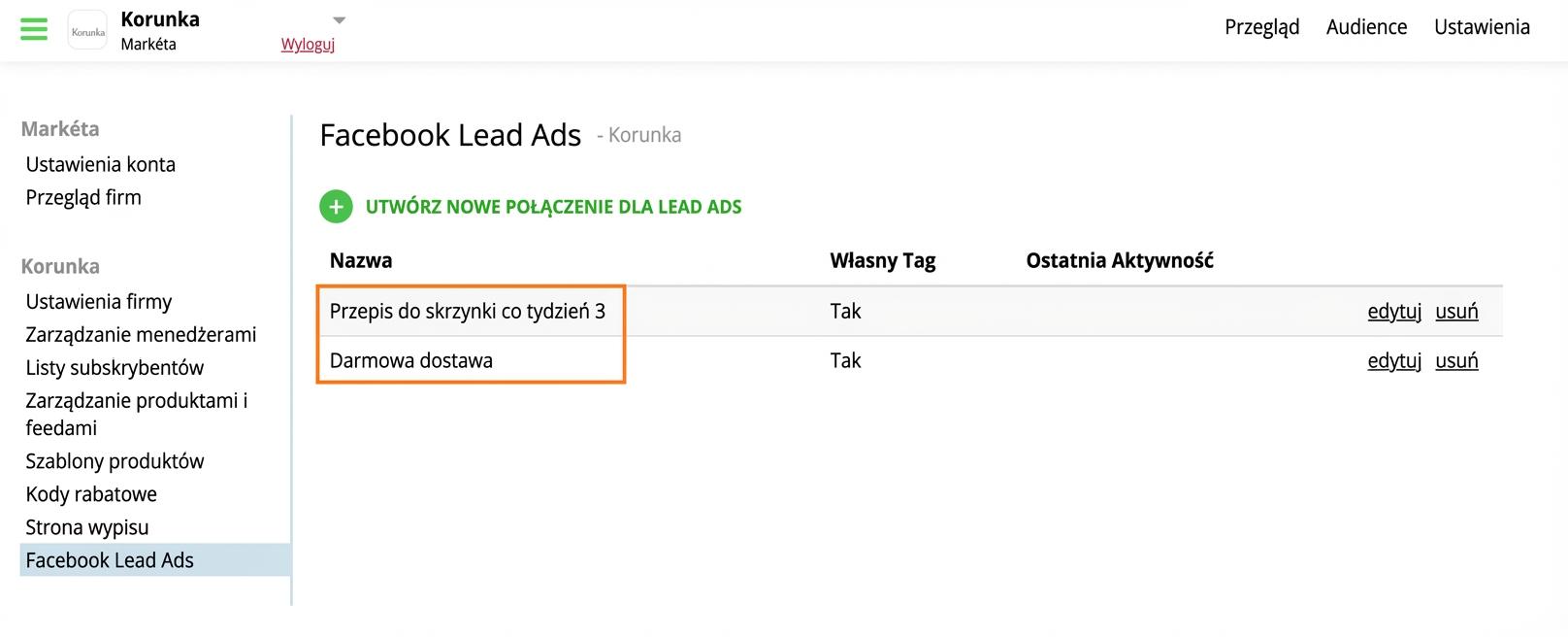Click the green plus circle icon
Screen dimensions: 1568x637
coord(336,206)
